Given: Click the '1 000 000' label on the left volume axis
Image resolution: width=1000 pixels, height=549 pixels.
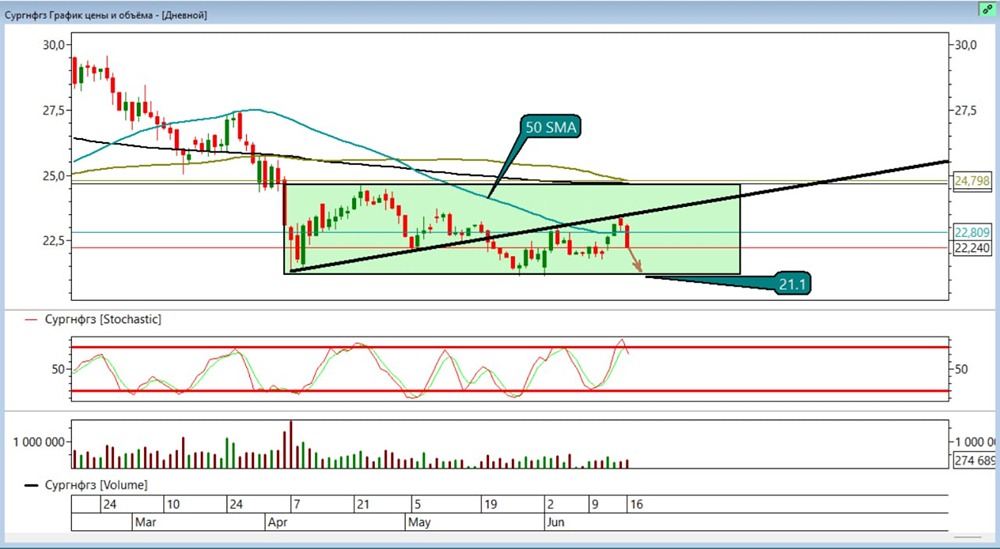Looking at the screenshot, I should click(38, 442).
